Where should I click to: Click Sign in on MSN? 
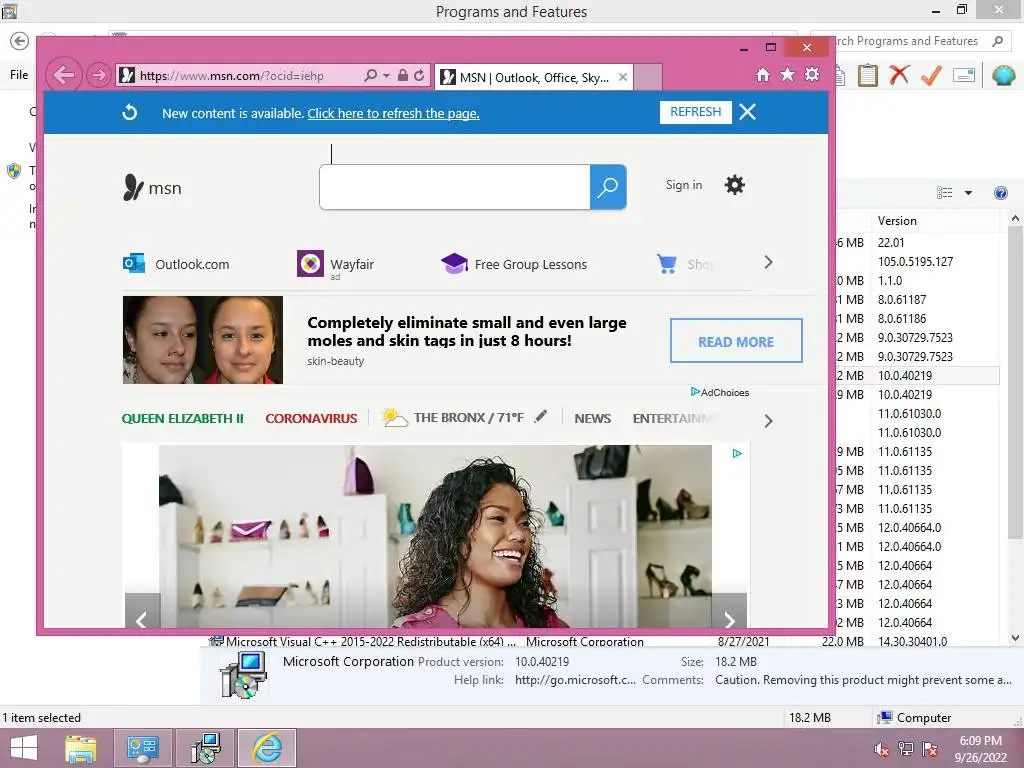pyautogui.click(x=684, y=185)
